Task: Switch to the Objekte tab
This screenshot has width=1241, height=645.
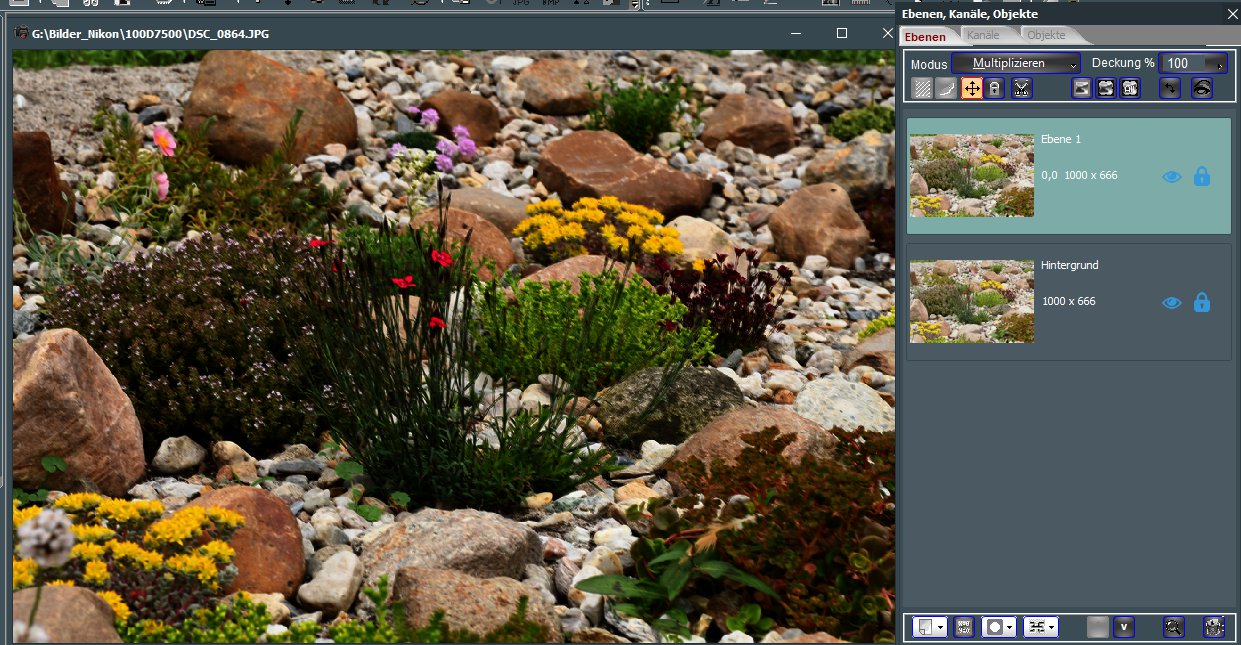Action: [1046, 36]
